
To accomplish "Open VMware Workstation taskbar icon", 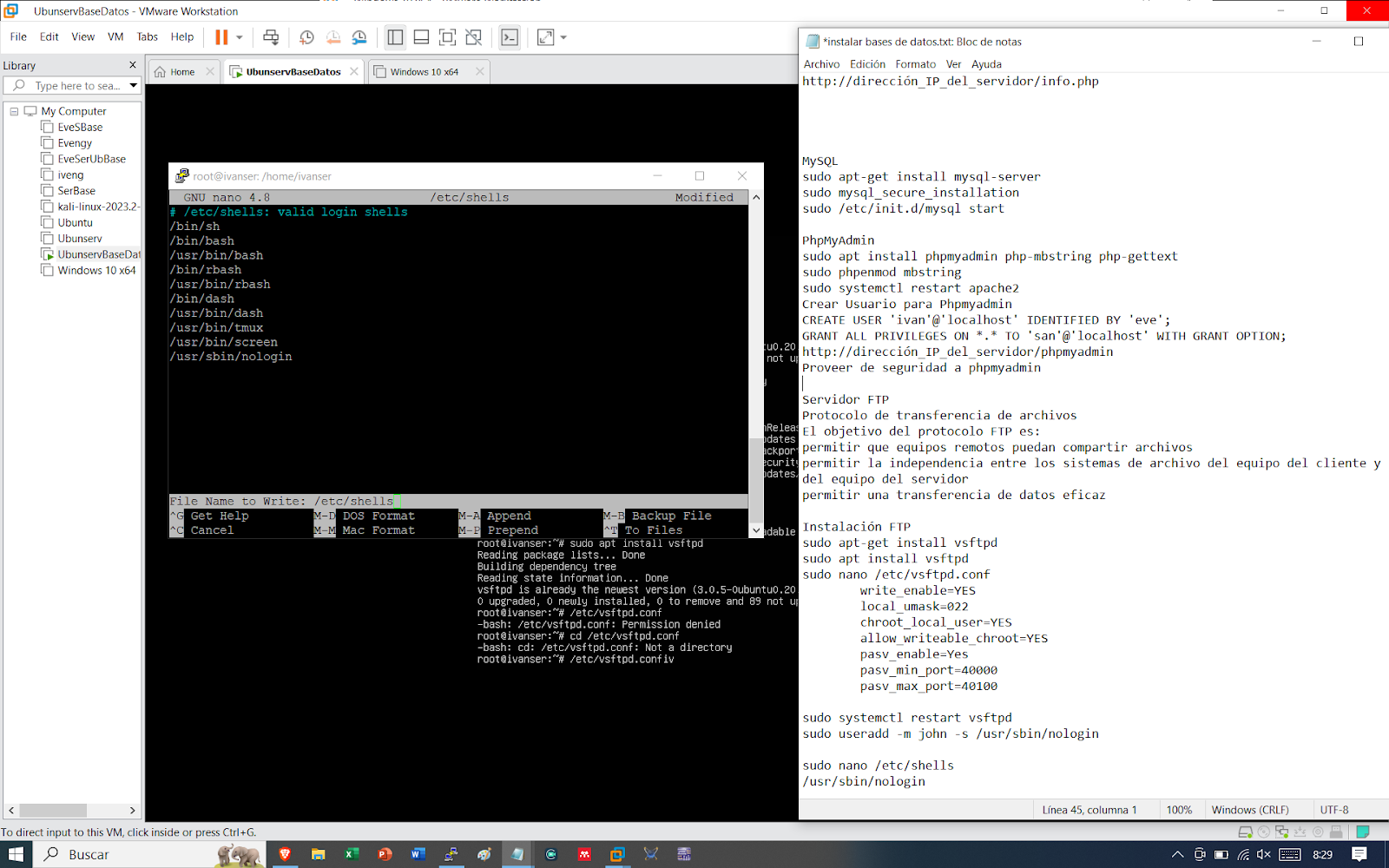I will tap(617, 854).
